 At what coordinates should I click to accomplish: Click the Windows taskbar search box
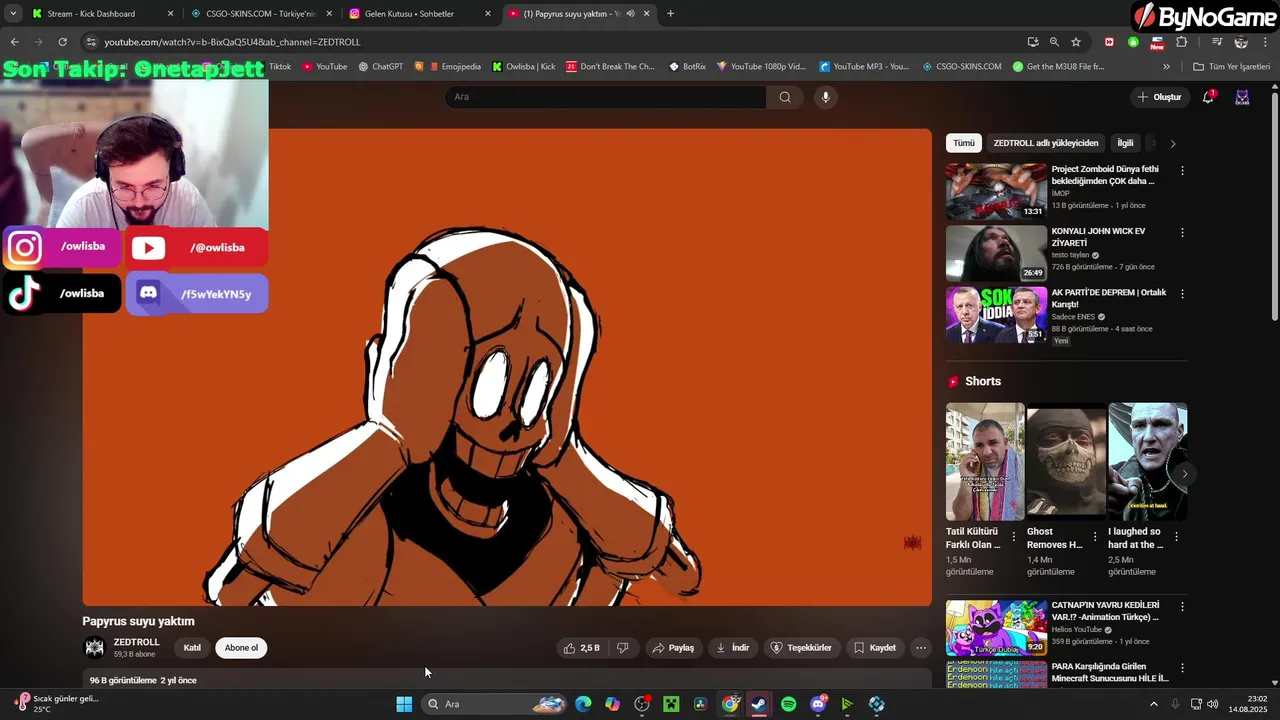point(495,704)
